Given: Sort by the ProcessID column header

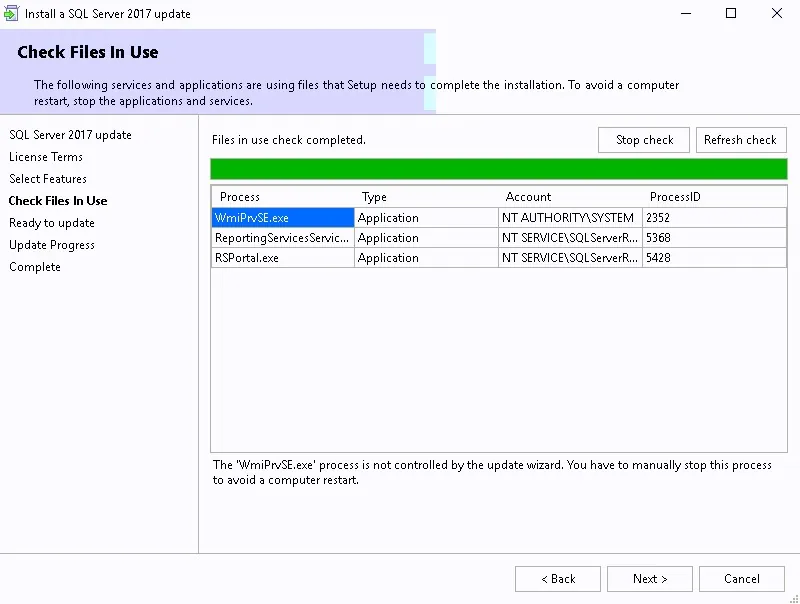Looking at the screenshot, I should click(714, 197).
